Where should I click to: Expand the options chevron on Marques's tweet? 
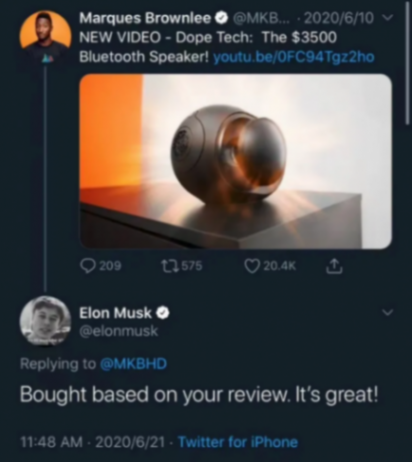[388, 17]
